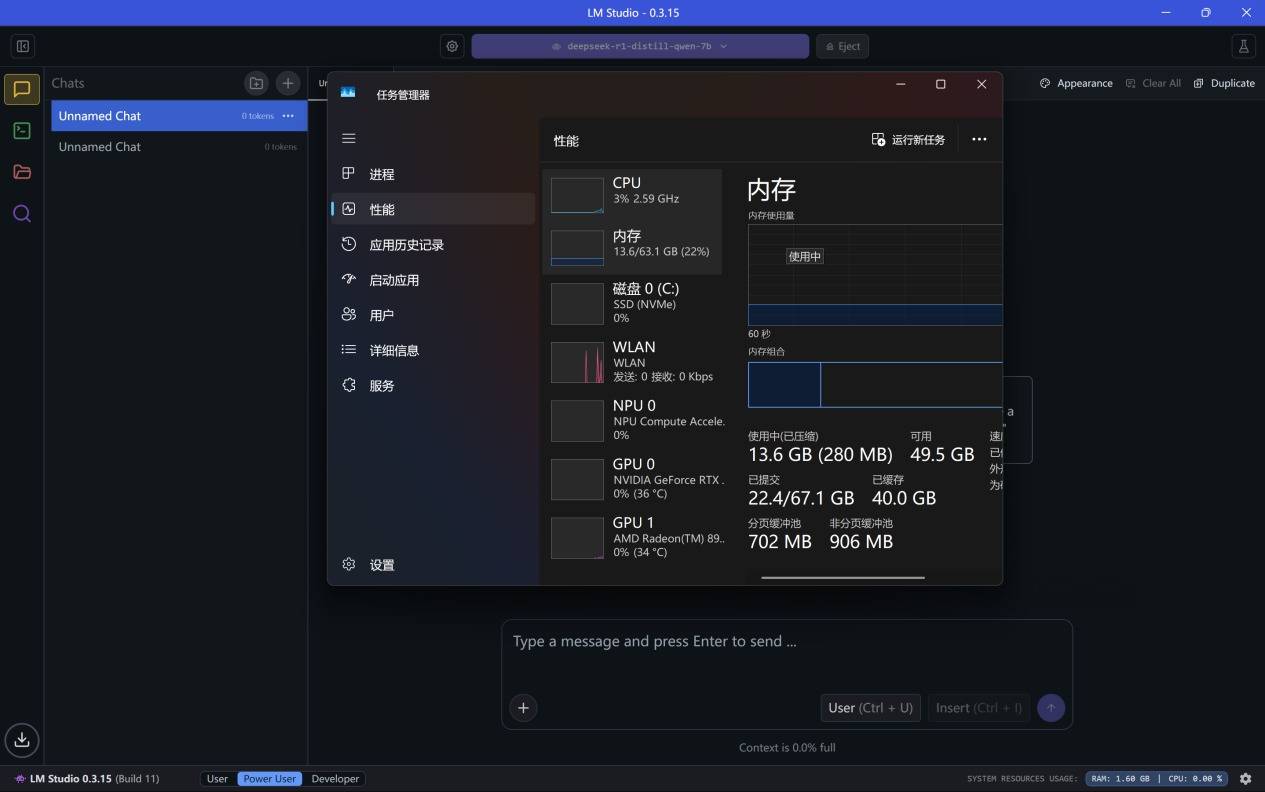
Task: Select 进程 in Task Manager navigation
Action: coord(381,174)
